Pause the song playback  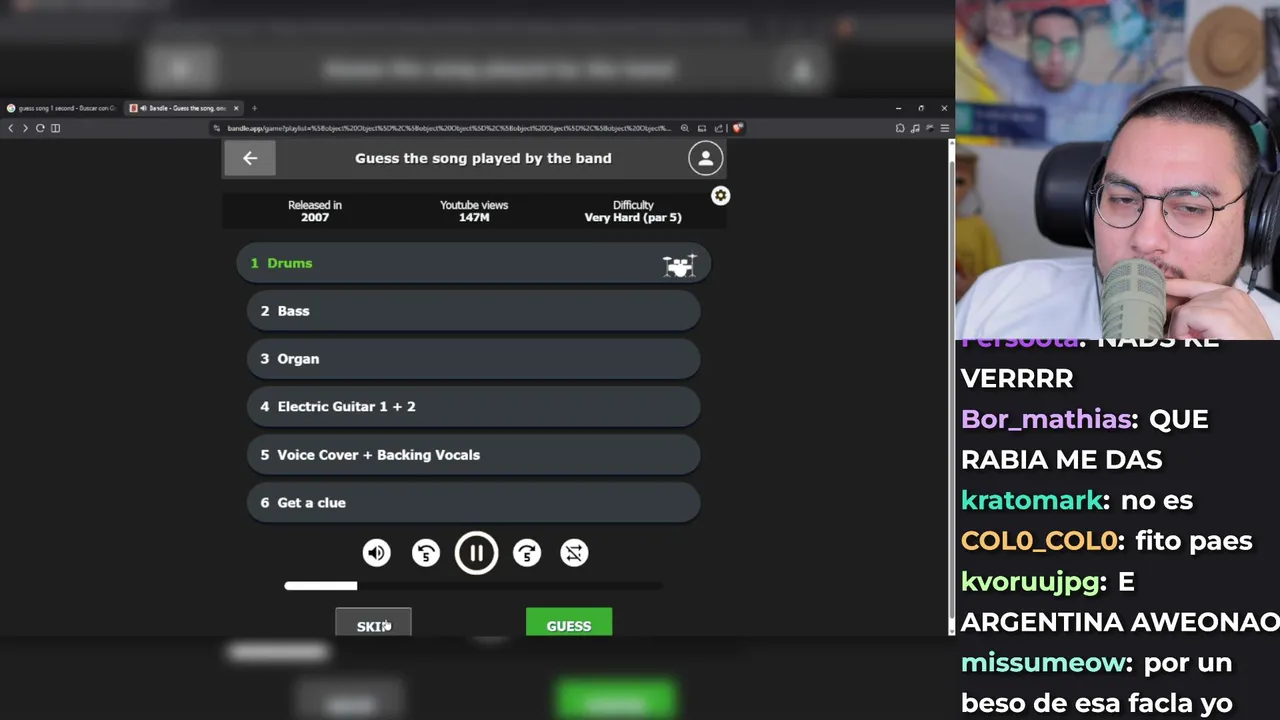pyautogui.click(x=476, y=553)
